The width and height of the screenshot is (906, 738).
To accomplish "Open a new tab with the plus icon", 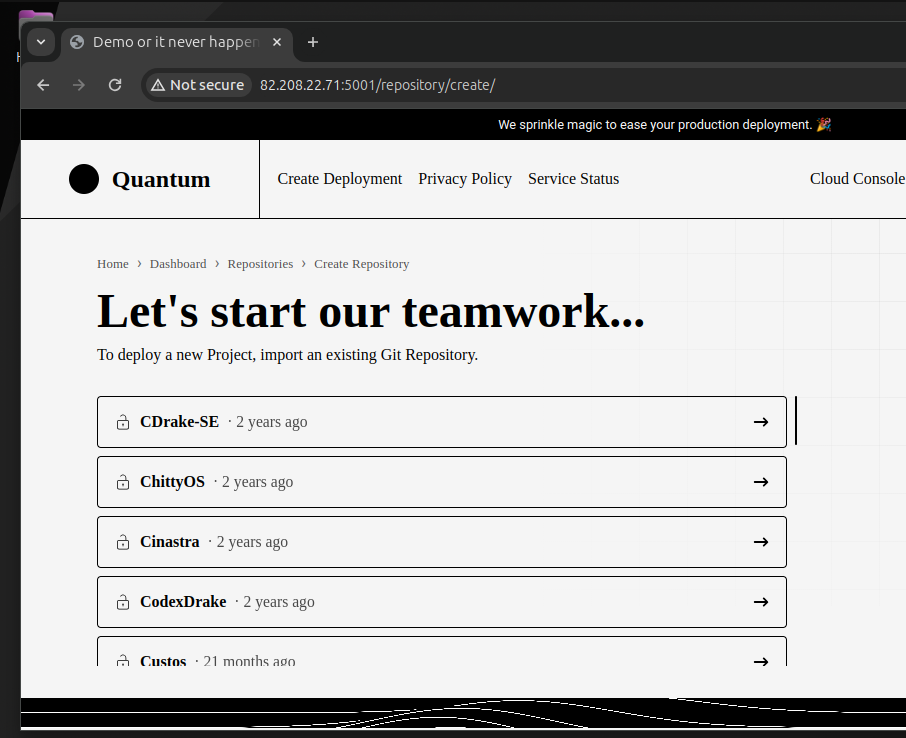I will (312, 42).
